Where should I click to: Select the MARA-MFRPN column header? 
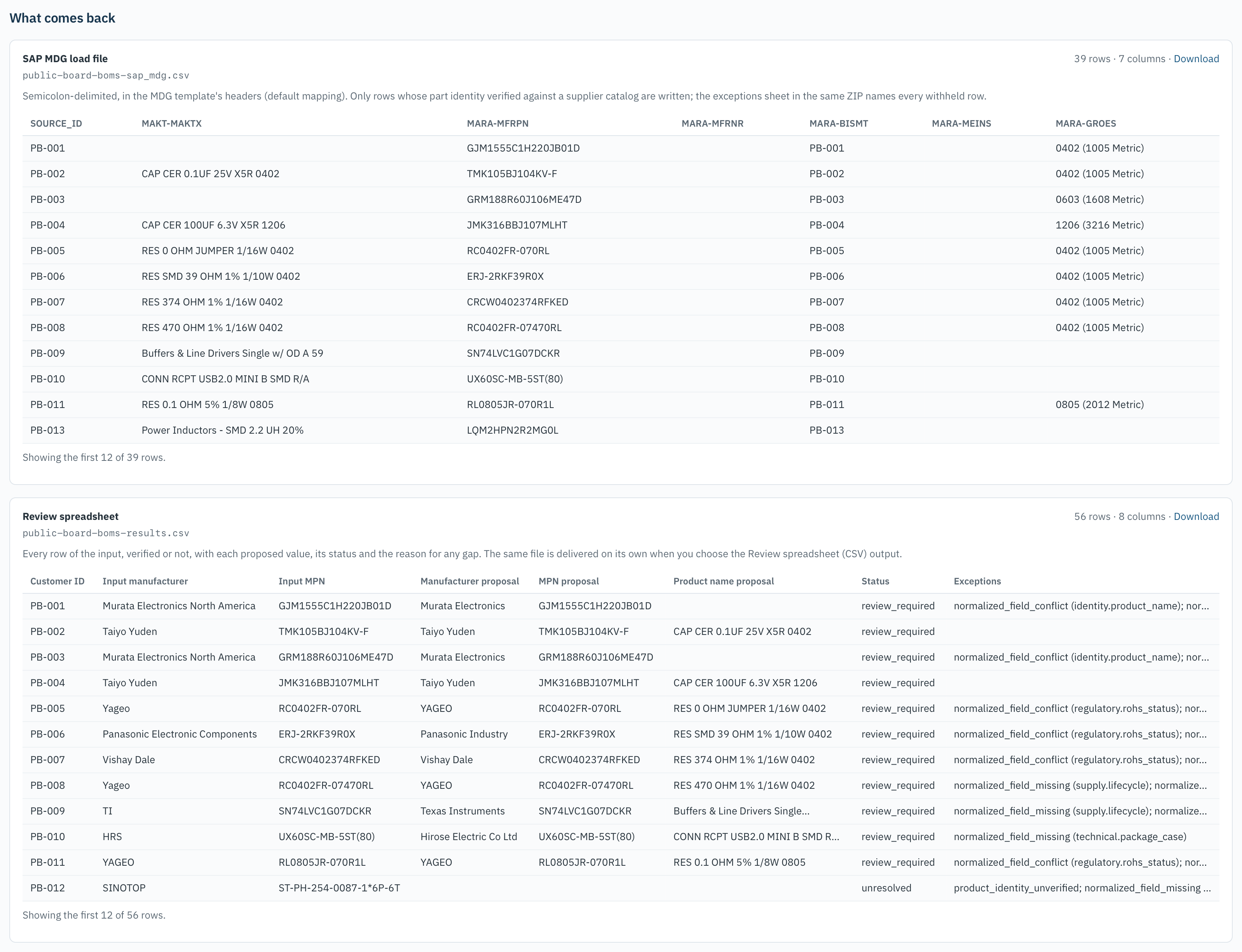(x=497, y=124)
